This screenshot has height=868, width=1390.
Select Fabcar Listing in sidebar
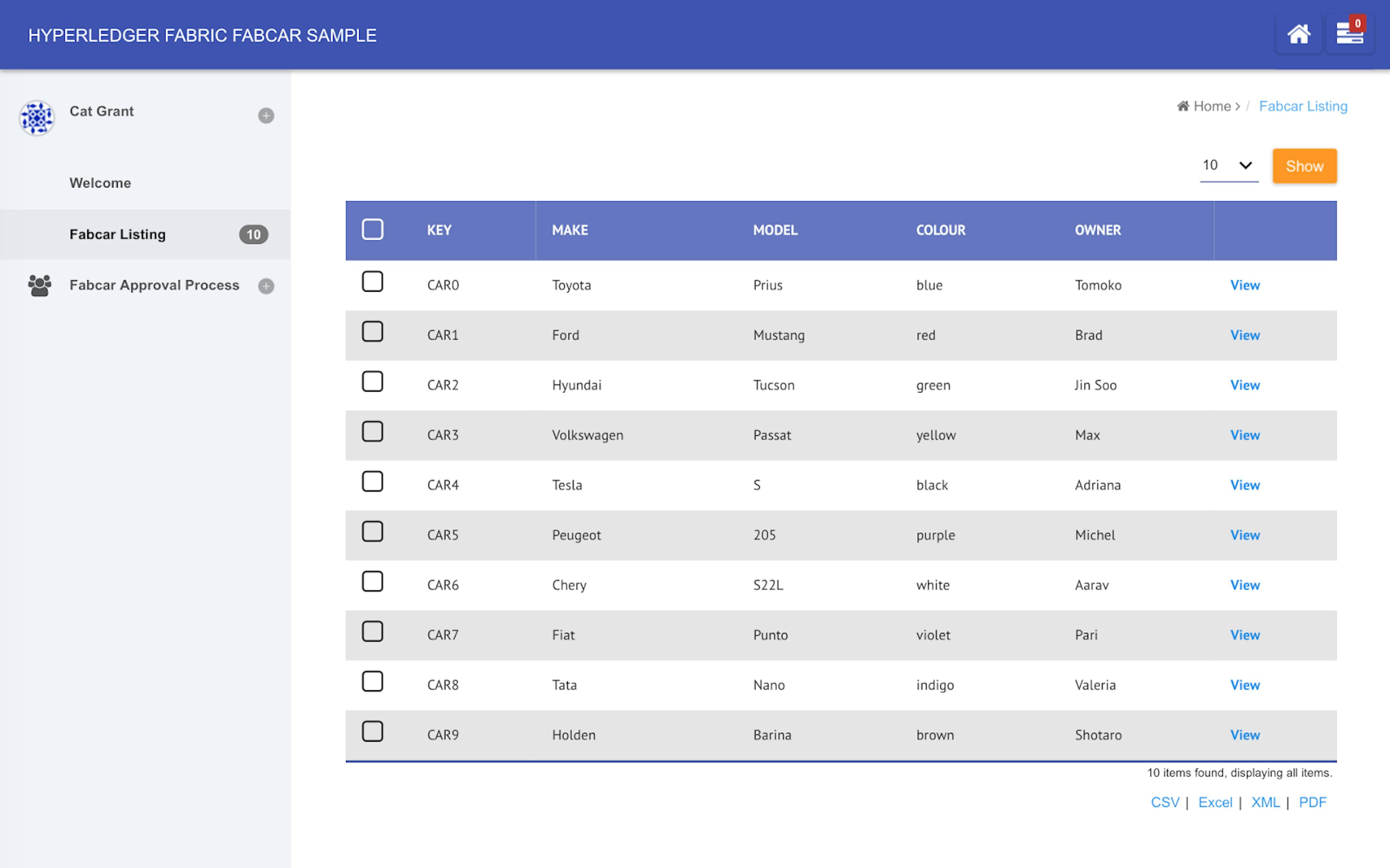pos(118,234)
